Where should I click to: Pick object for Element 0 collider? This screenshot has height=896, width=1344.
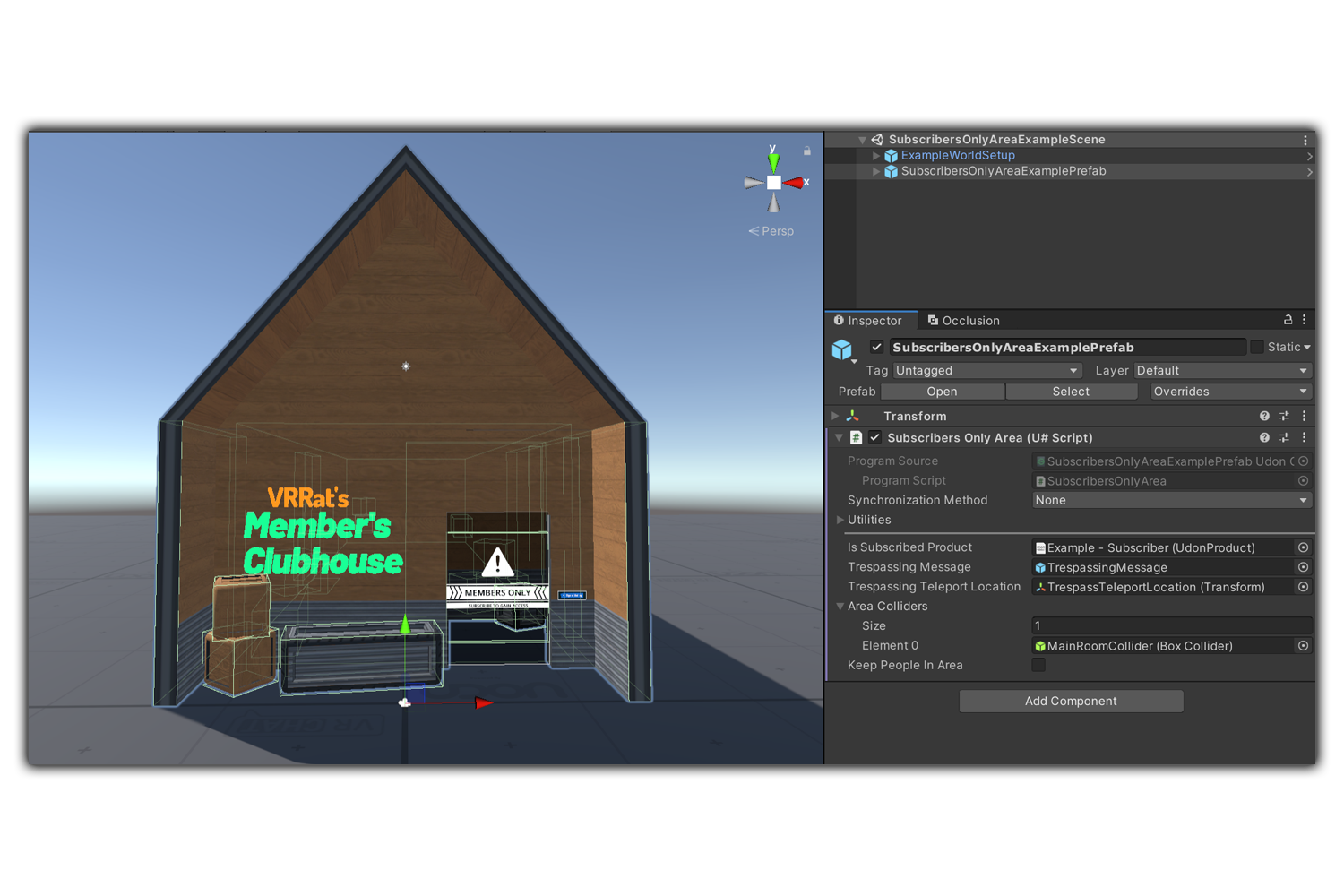click(x=1304, y=646)
